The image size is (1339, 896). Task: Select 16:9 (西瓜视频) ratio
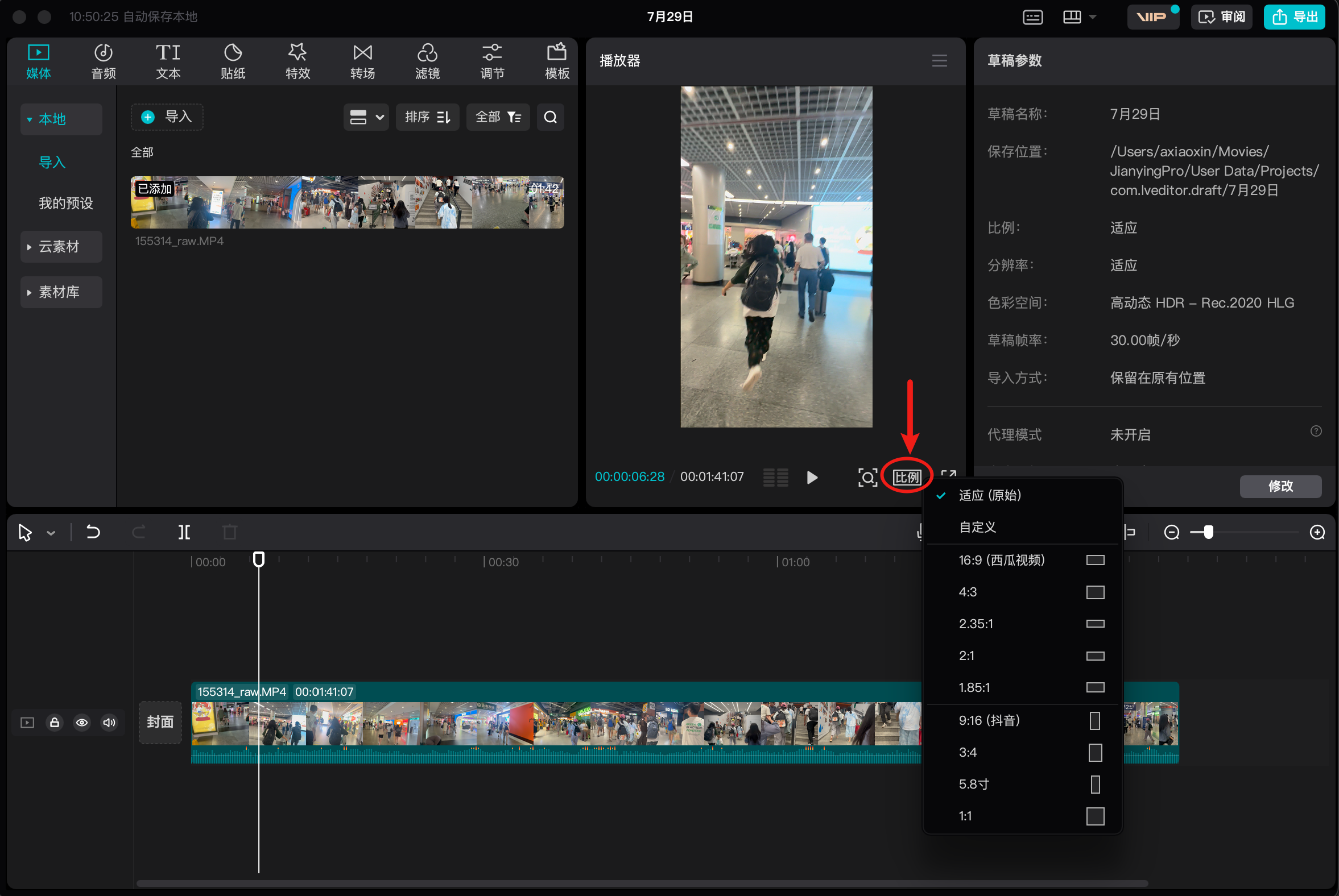pyautogui.click(x=1022, y=560)
